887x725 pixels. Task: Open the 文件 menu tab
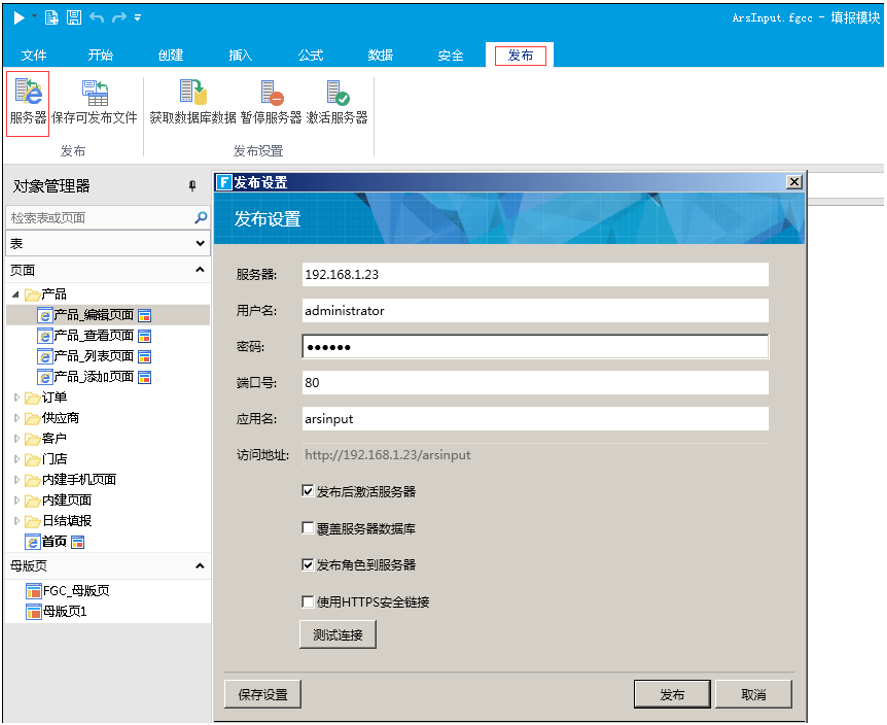[34, 55]
